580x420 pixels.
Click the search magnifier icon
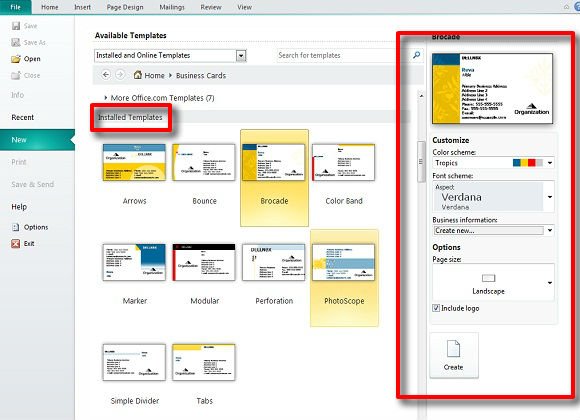[417, 55]
